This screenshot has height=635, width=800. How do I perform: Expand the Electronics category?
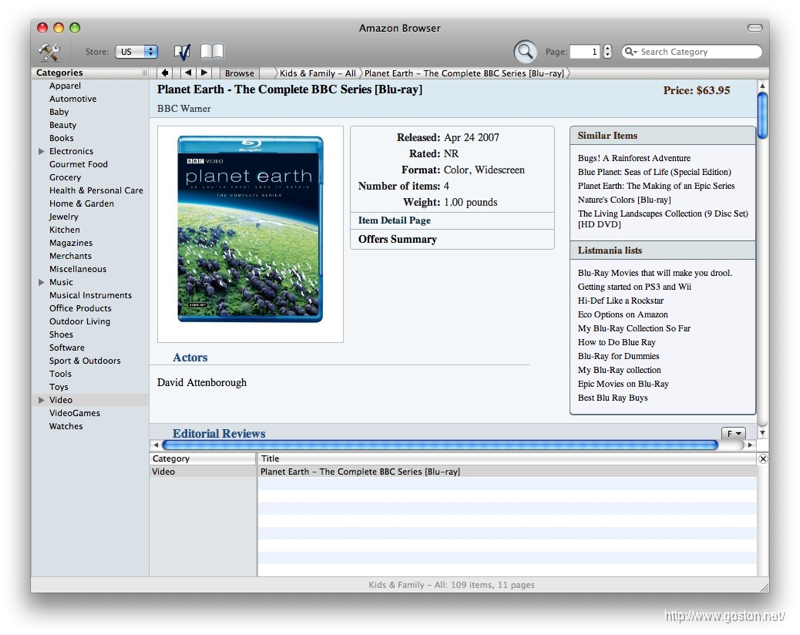tap(41, 152)
